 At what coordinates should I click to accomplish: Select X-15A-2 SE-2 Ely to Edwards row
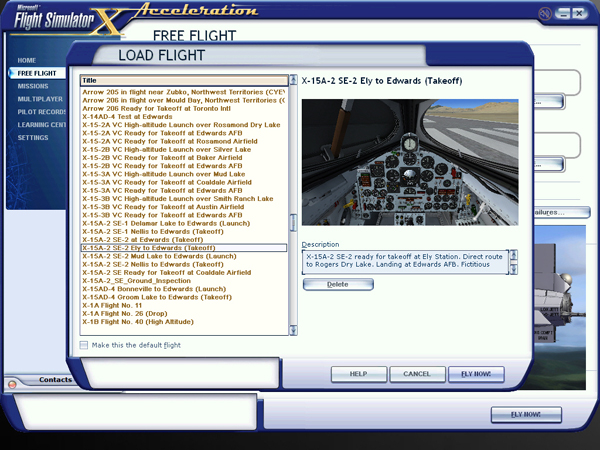click(184, 248)
